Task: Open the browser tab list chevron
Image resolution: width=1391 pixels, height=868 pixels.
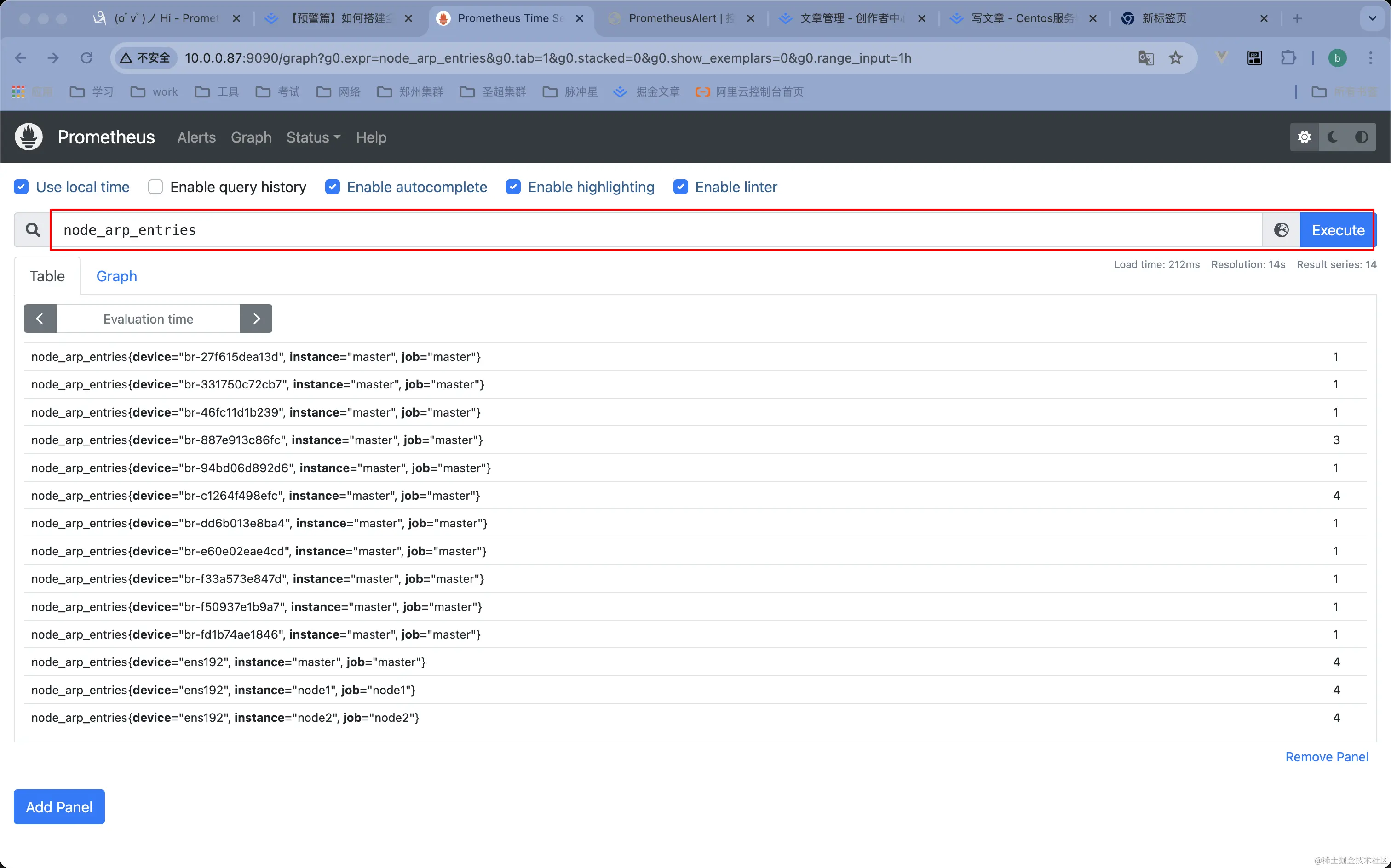Action: (x=1372, y=18)
